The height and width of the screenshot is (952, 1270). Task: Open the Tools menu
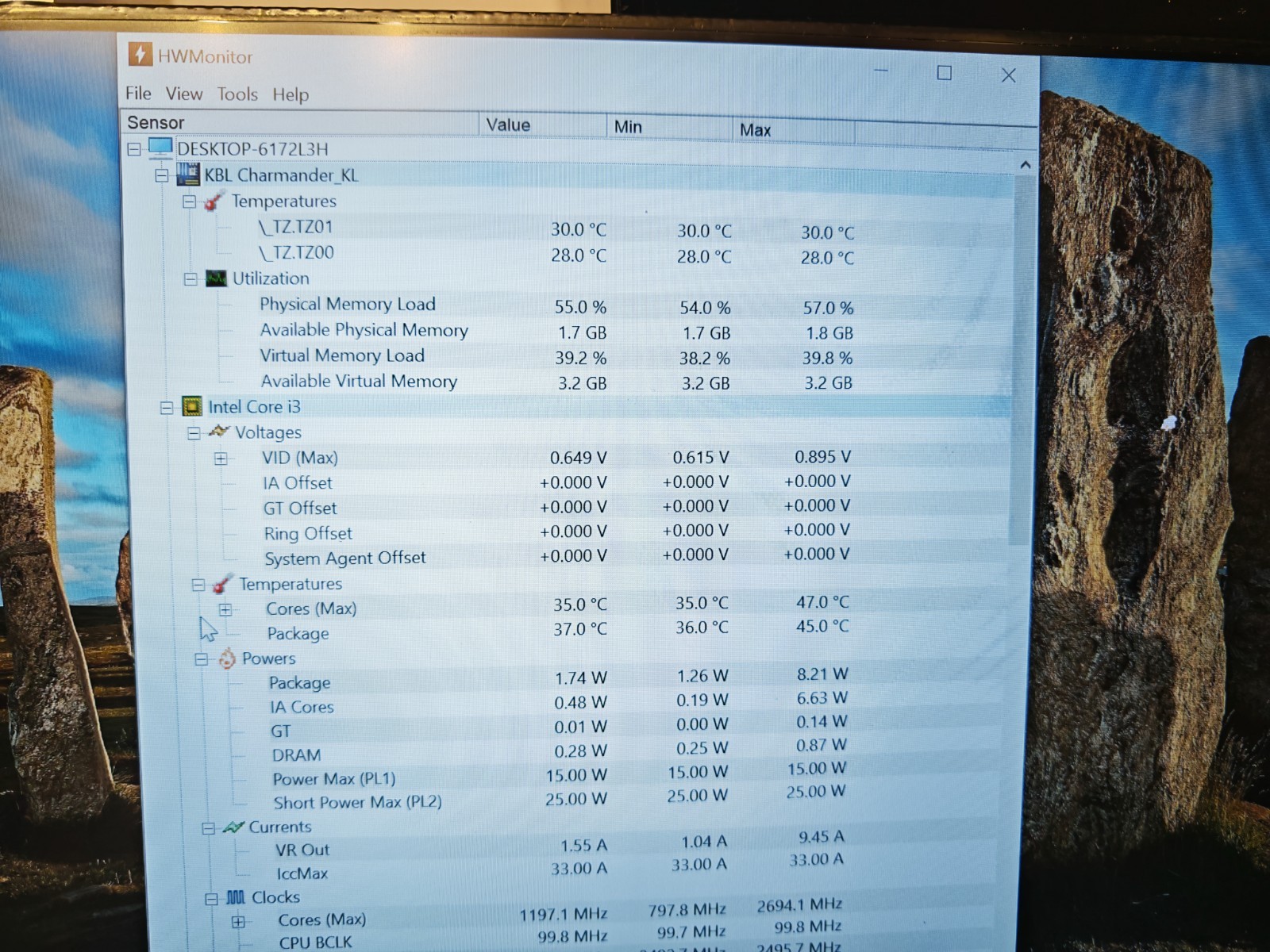[237, 94]
